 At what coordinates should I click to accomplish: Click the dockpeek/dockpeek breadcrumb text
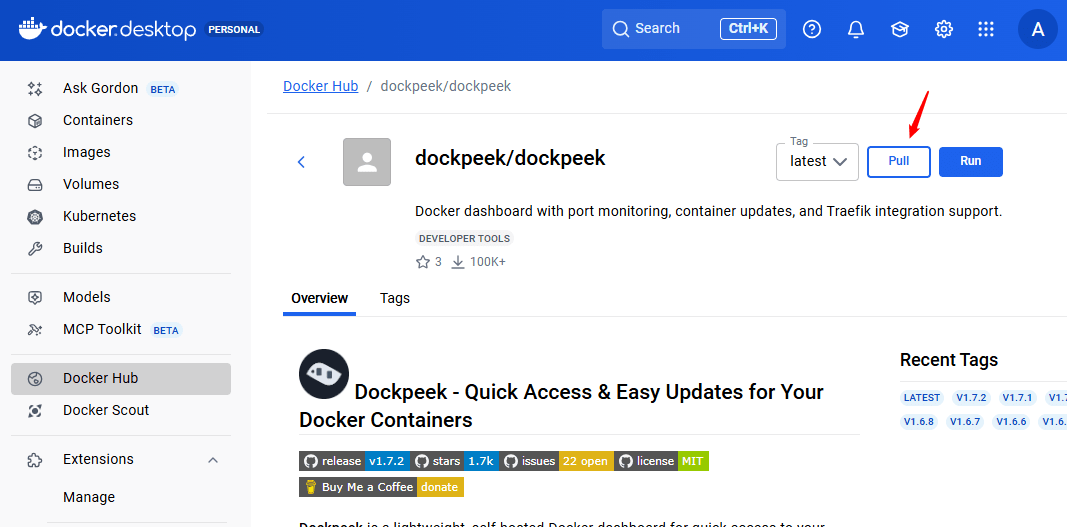(x=446, y=86)
